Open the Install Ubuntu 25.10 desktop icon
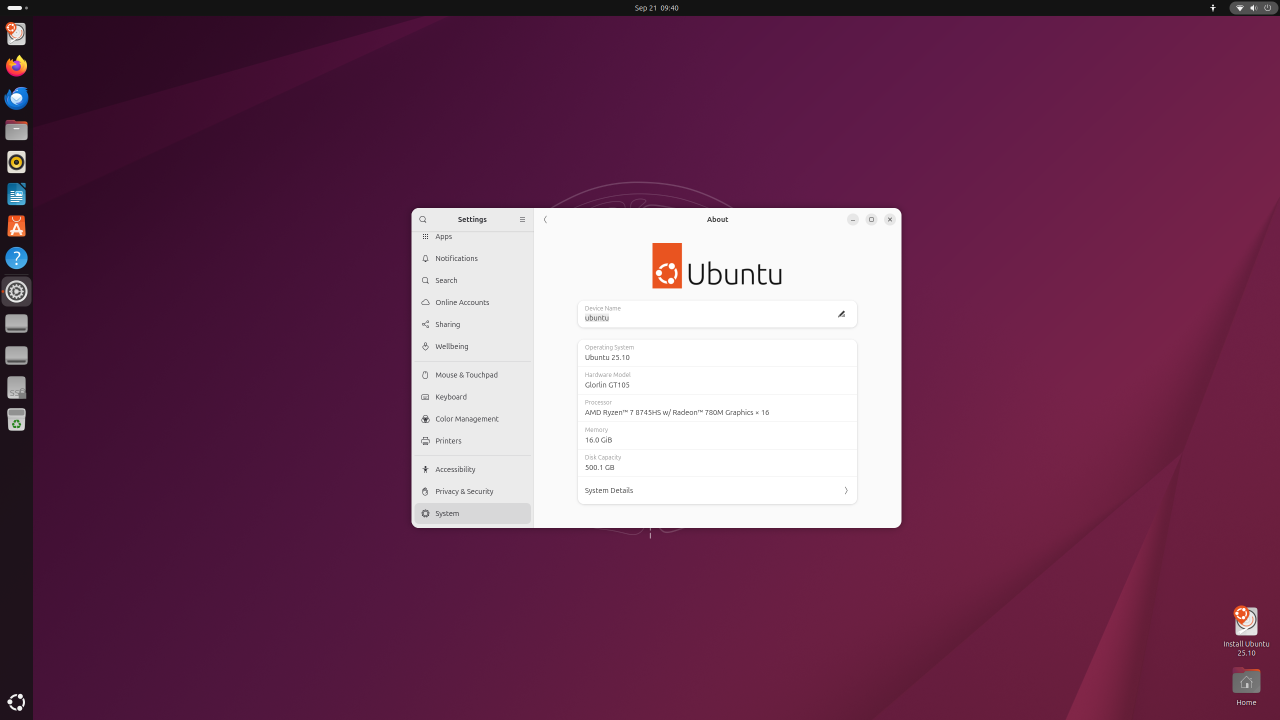 1246,631
